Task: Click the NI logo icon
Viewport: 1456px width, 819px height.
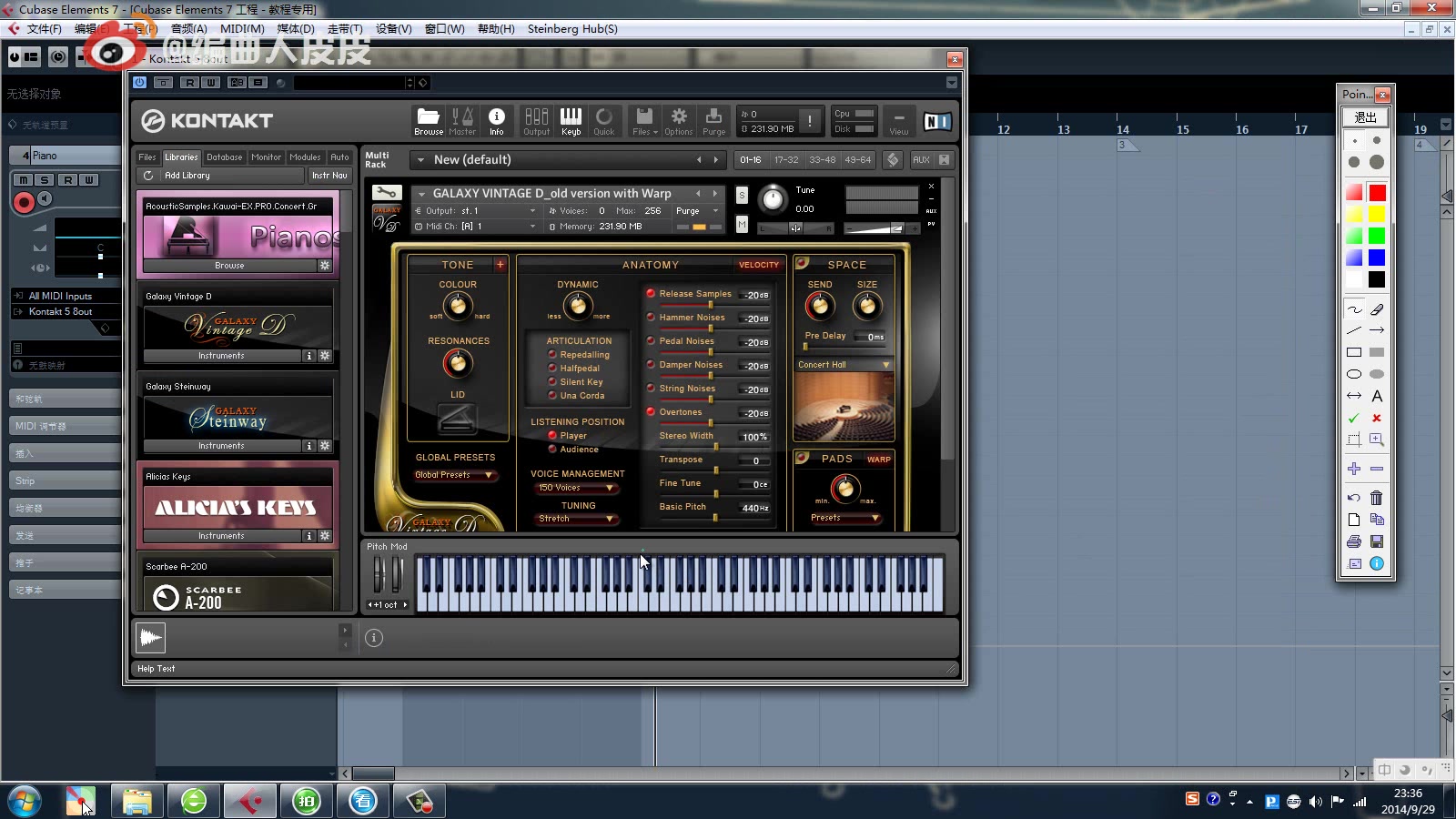Action: pos(937,121)
